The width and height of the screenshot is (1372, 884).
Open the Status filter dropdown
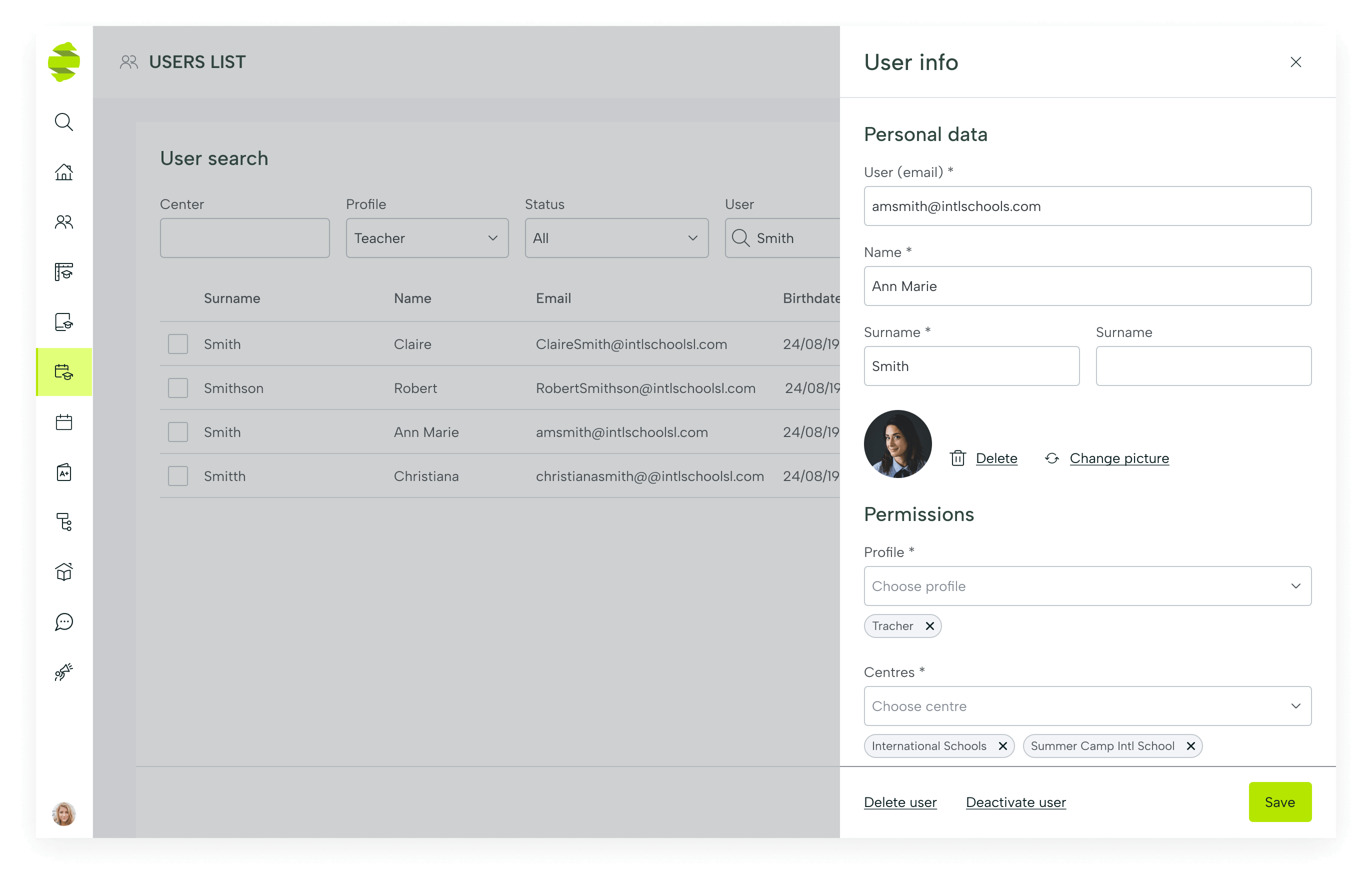coord(616,238)
